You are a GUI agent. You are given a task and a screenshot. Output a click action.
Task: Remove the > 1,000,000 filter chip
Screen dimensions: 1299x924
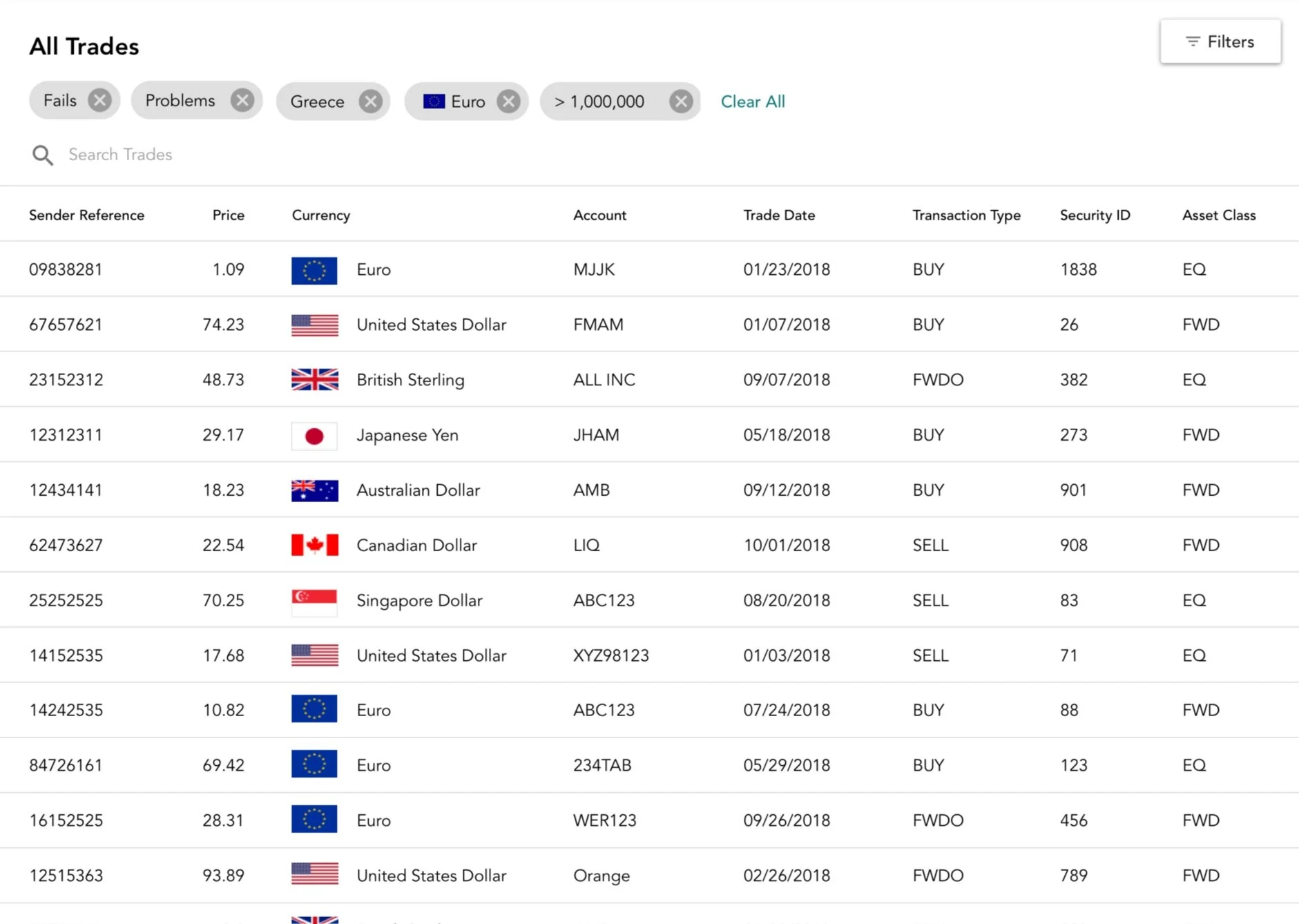[x=682, y=102]
